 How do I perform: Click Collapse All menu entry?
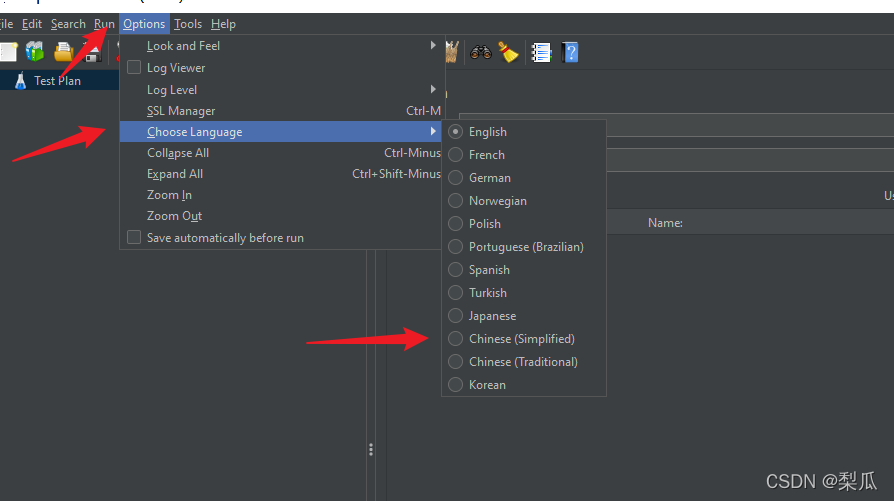(281, 153)
